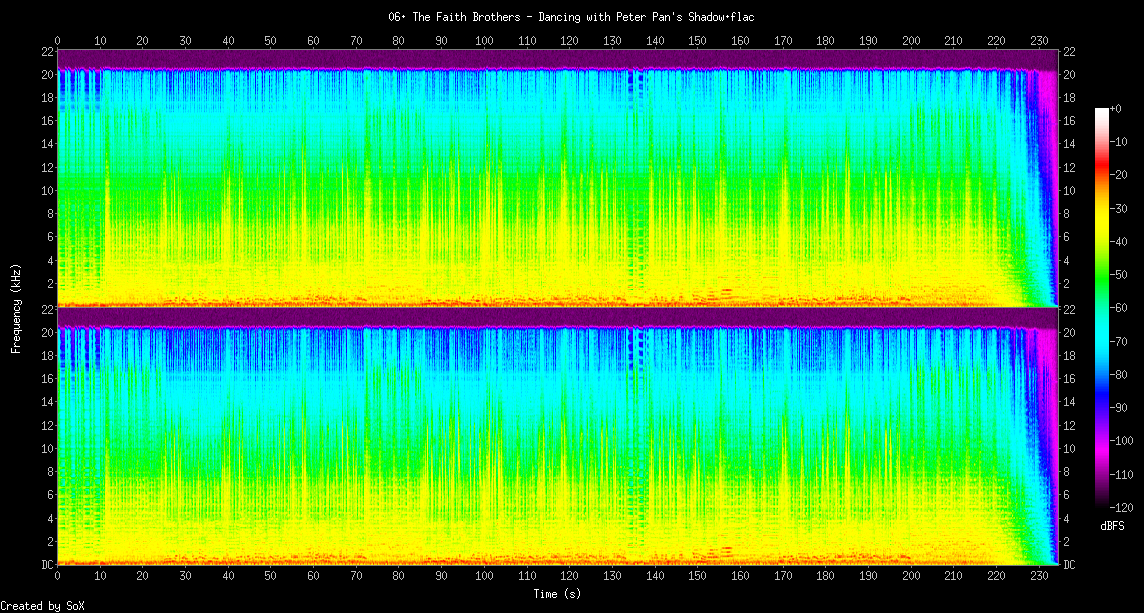Click the DC label at the bottom right
Viewport: 1144px width, 613px height.
click(1070, 565)
